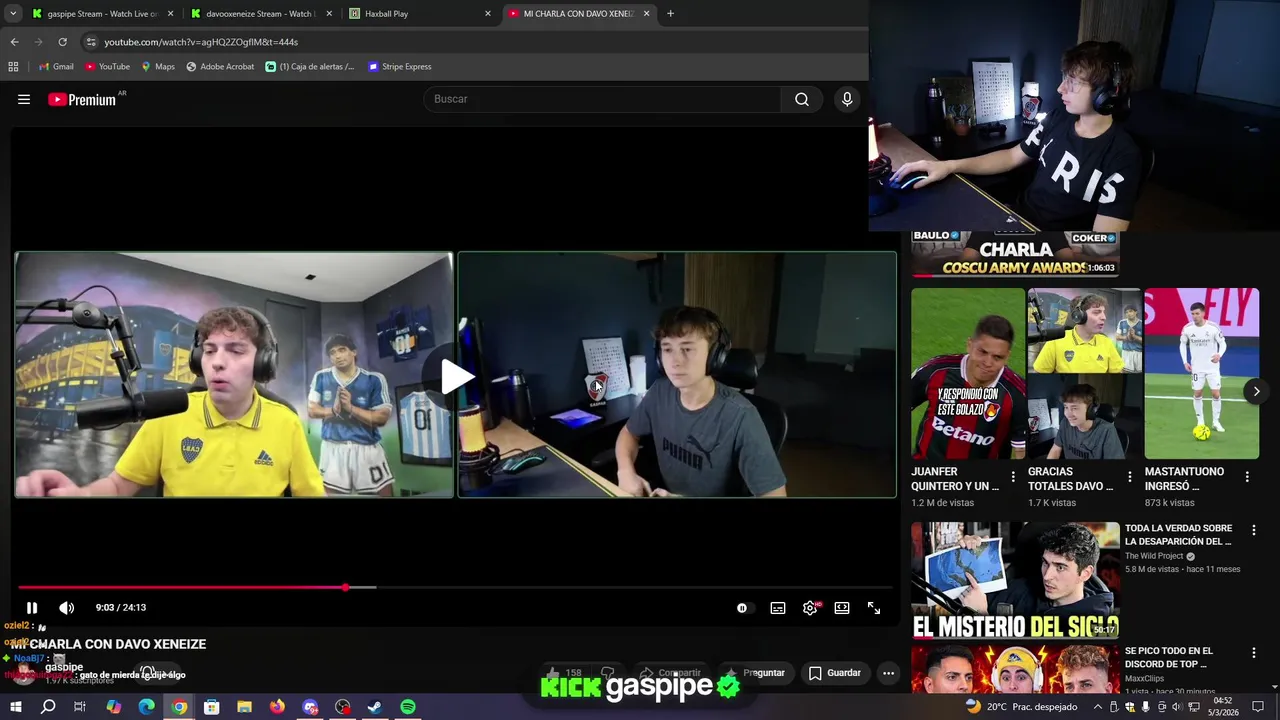1280x720 pixels.
Task: Activate voice search microphone button
Action: point(847,99)
